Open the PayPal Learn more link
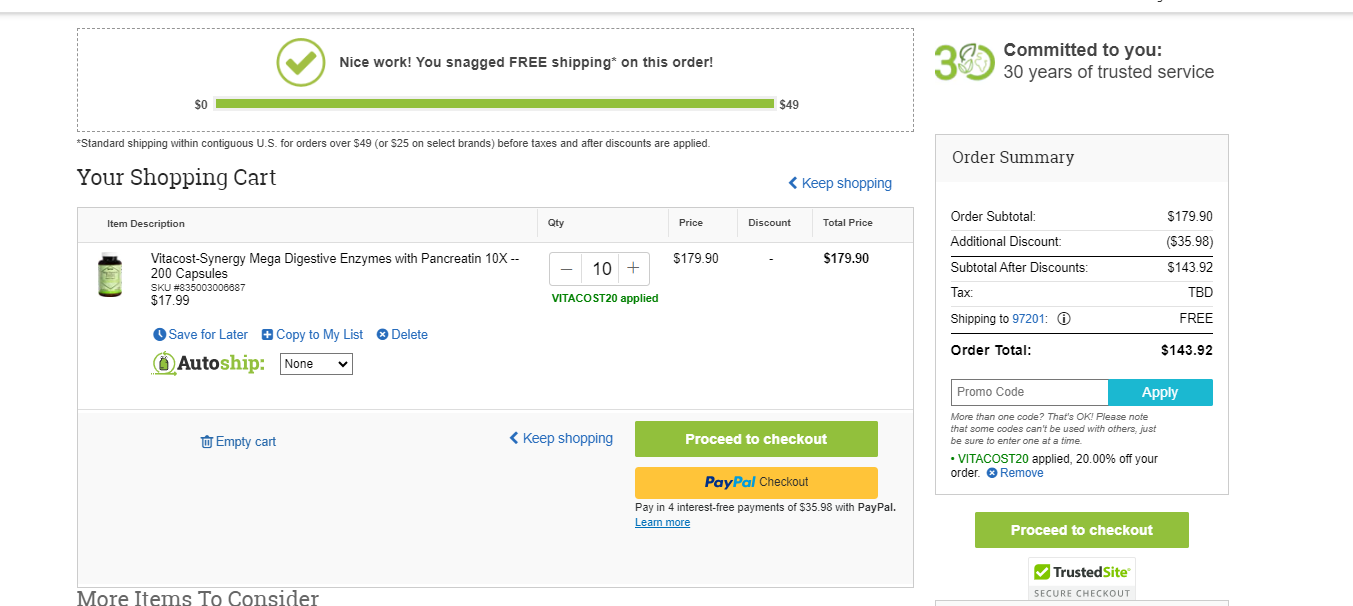 click(x=662, y=523)
